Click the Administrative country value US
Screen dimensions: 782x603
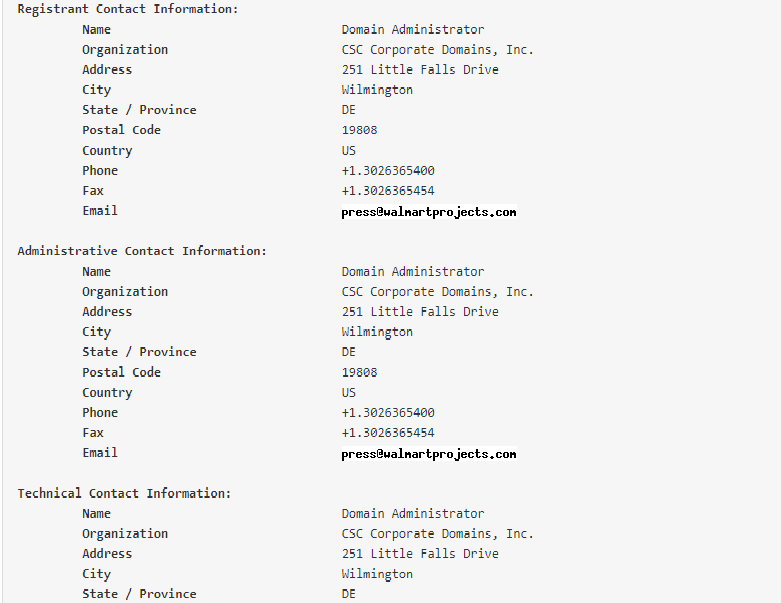coord(349,393)
